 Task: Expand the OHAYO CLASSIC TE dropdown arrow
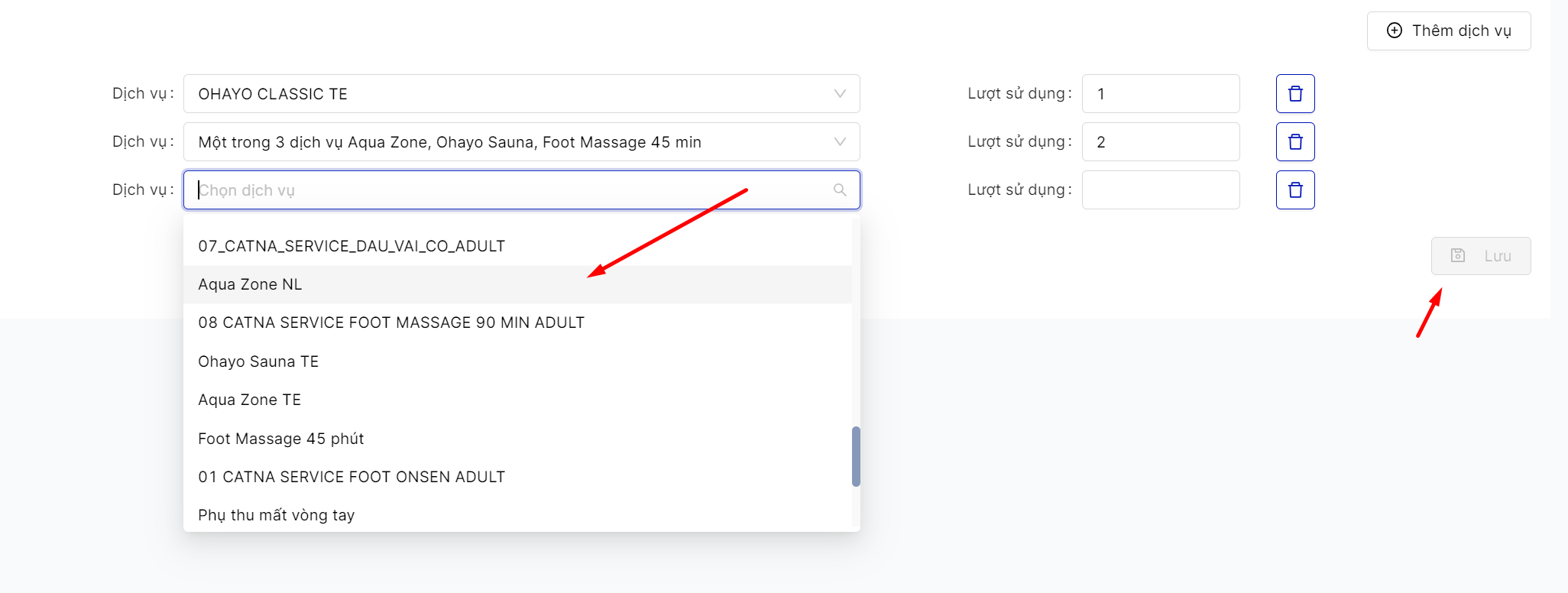(840, 94)
